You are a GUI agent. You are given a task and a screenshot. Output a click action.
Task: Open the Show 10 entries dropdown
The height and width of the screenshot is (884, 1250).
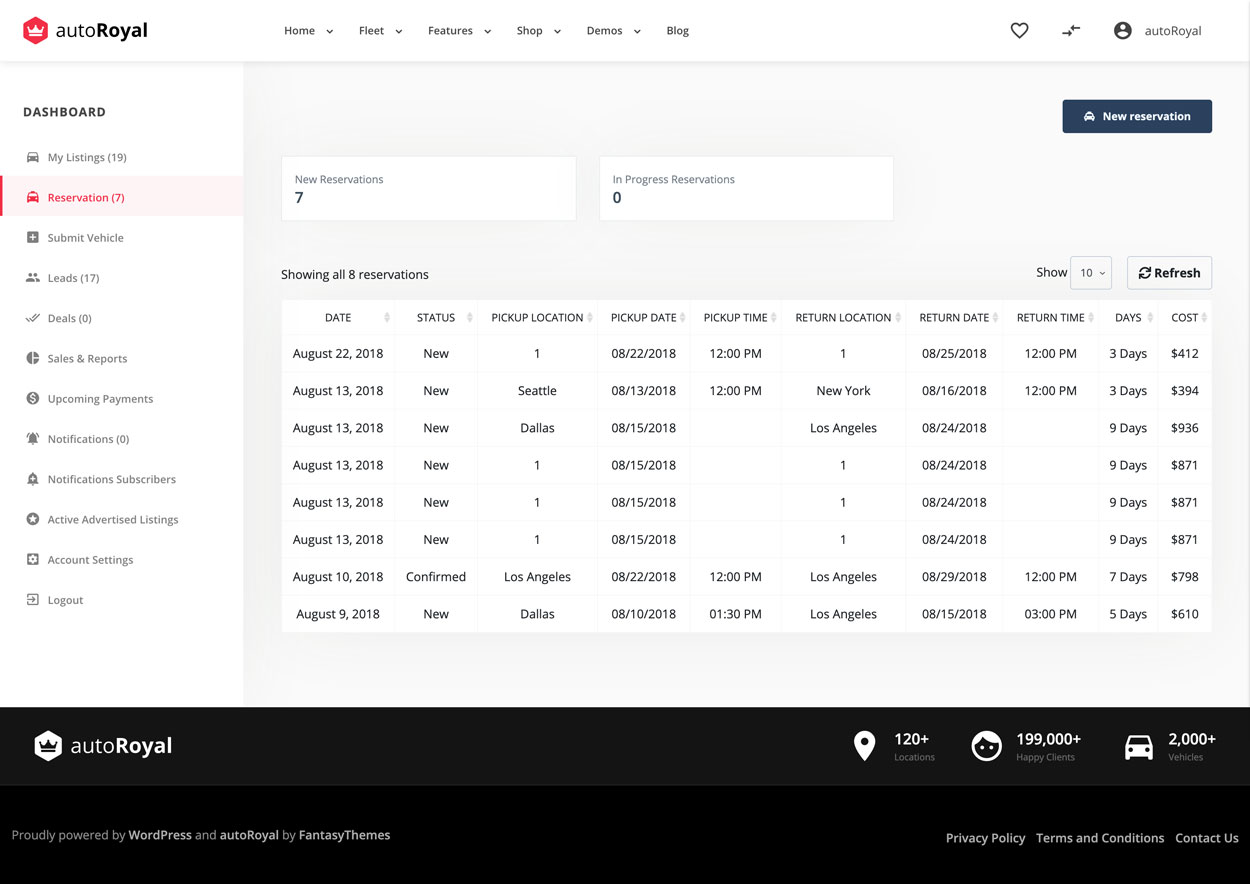tap(1091, 273)
